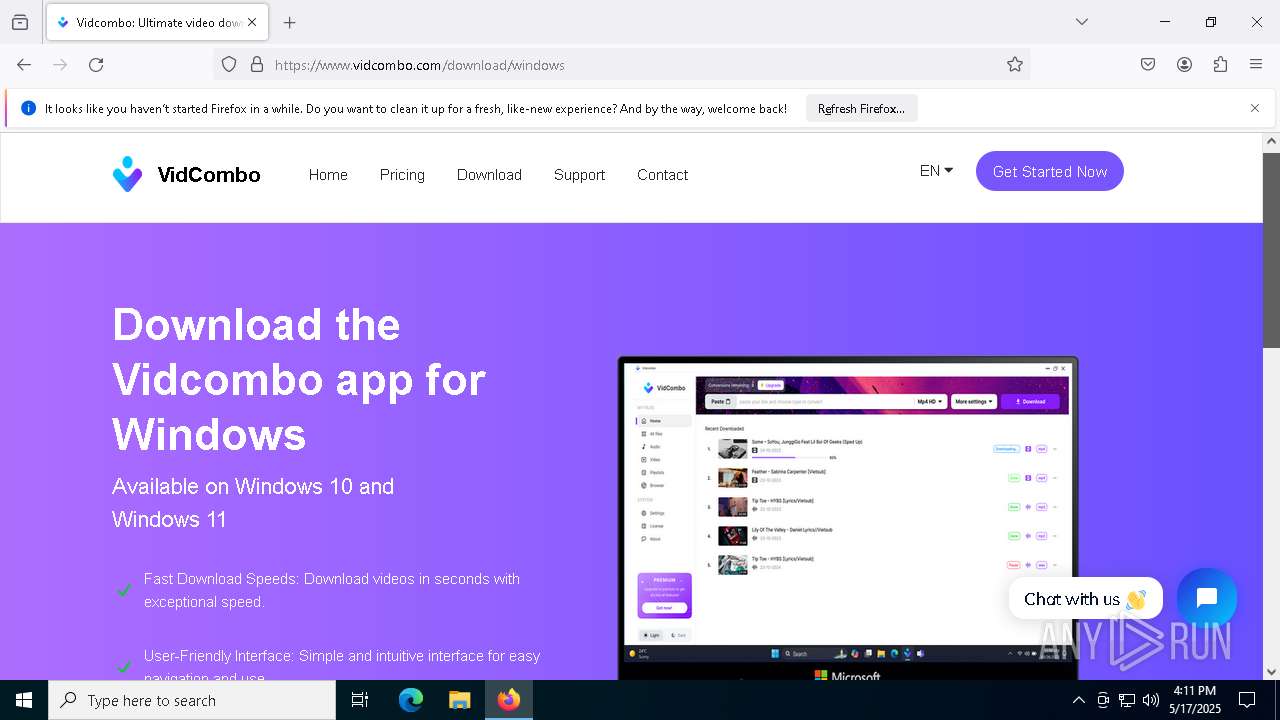The width and height of the screenshot is (1280, 720).
Task: Click Firefox taskbar icon
Action: (509, 700)
